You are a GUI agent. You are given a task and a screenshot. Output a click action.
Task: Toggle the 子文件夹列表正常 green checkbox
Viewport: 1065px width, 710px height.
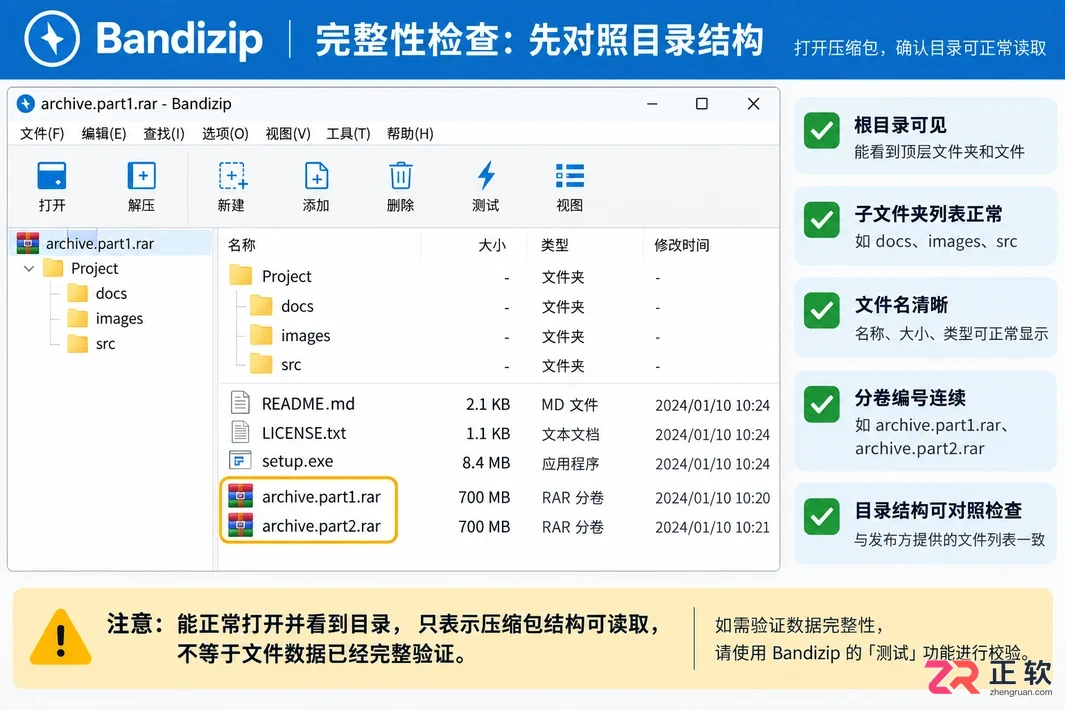(821, 219)
